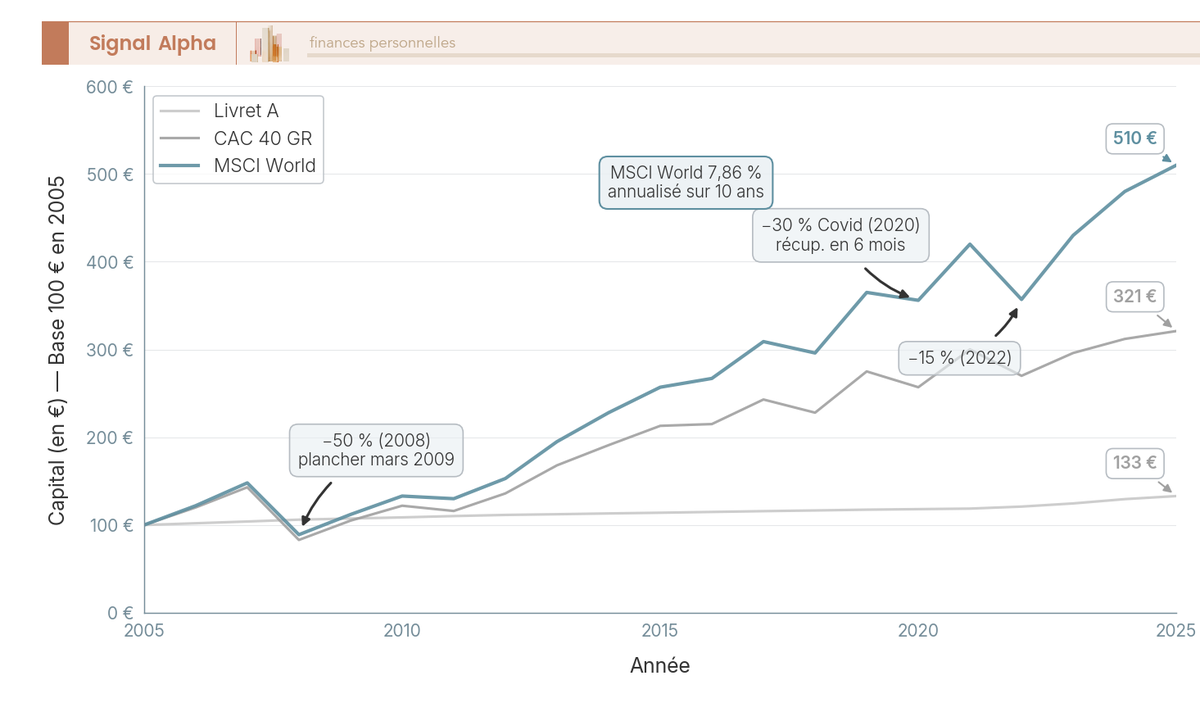Click the MSCI World legend line swatch
Screen dimensions: 1200x721
[x=181, y=166]
